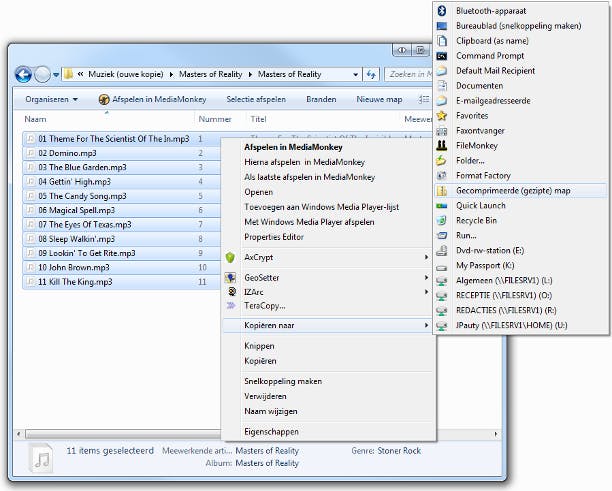This screenshot has width=612, height=491.
Task: Open the recent pages dropdown next to Forward
Action: click(x=56, y=75)
